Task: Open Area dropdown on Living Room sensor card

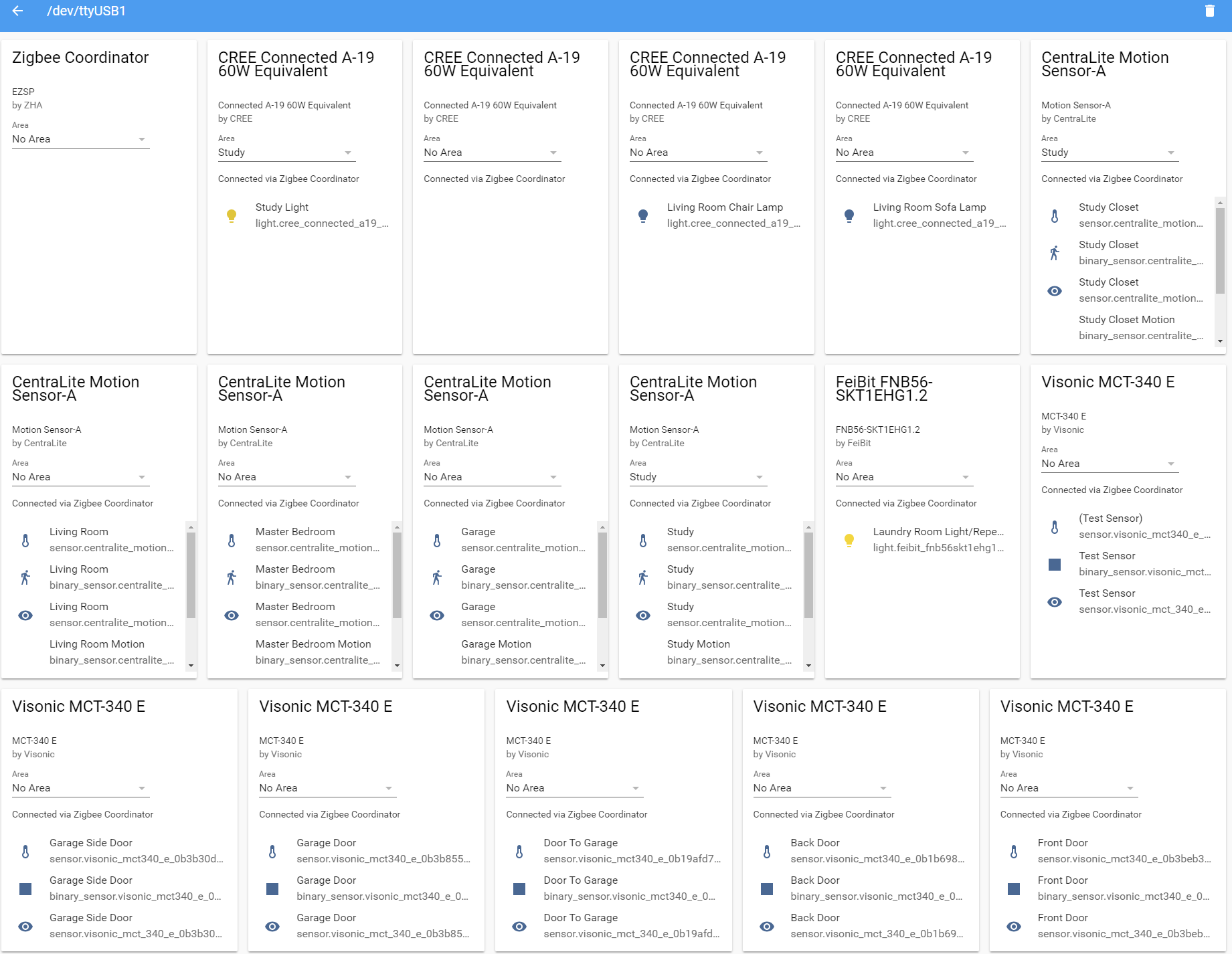Action: 80,477
